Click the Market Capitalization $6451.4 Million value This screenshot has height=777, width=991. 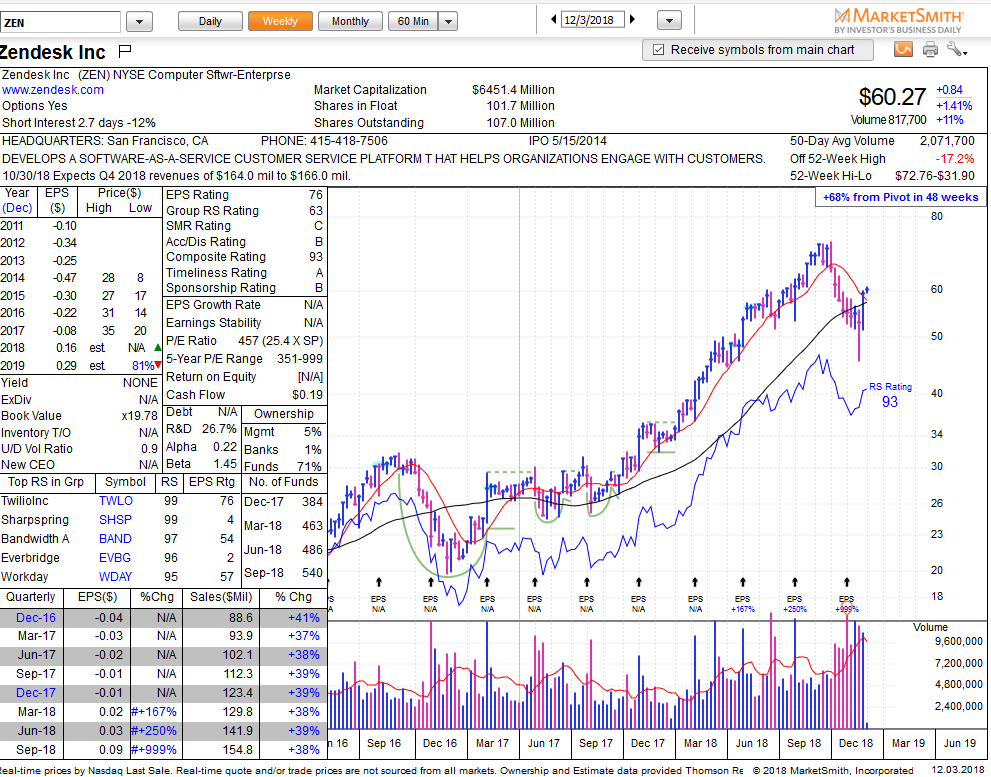click(x=513, y=90)
